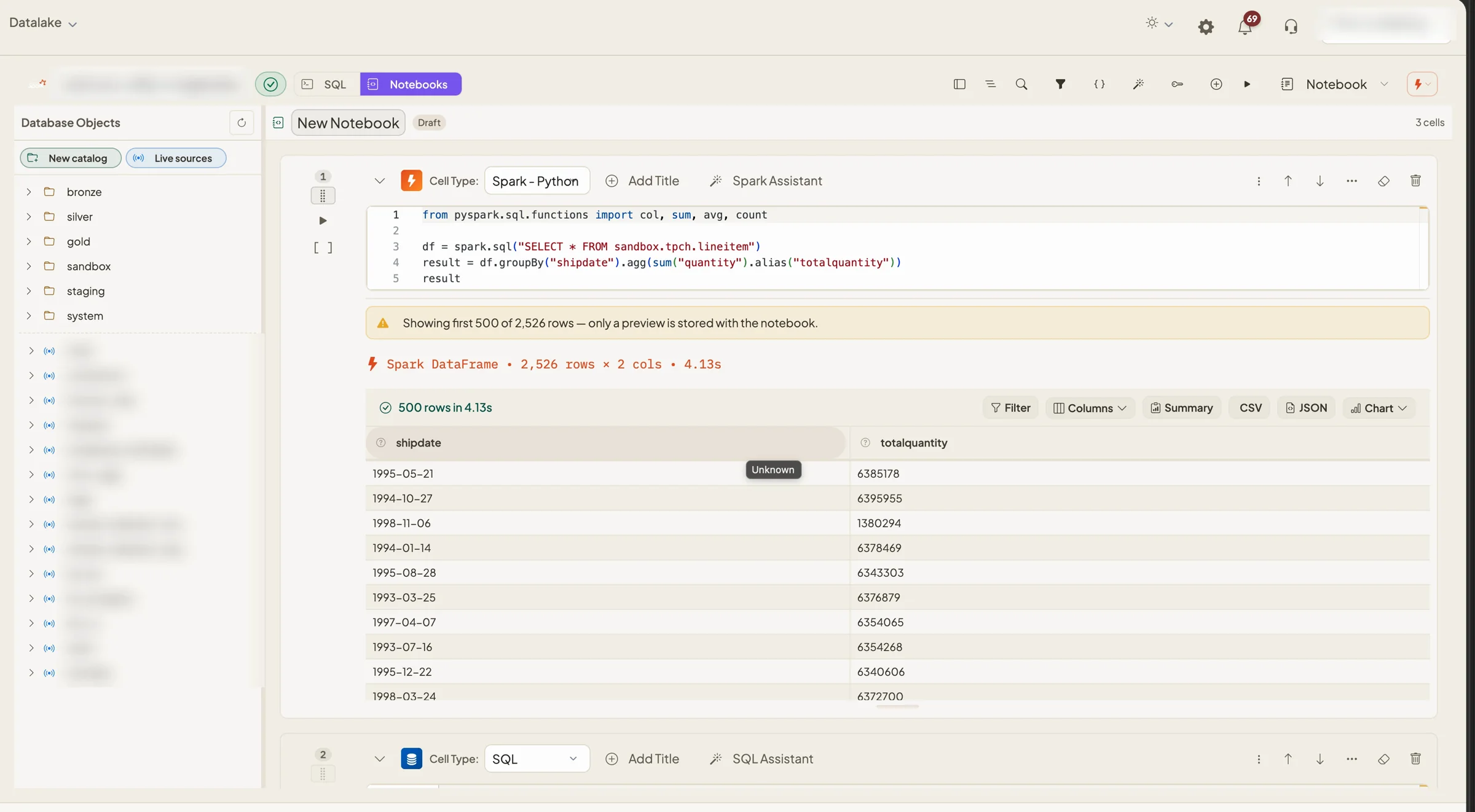Click the outline list icon in toolbar
Image resolution: width=1475 pixels, height=812 pixels.
pos(990,84)
